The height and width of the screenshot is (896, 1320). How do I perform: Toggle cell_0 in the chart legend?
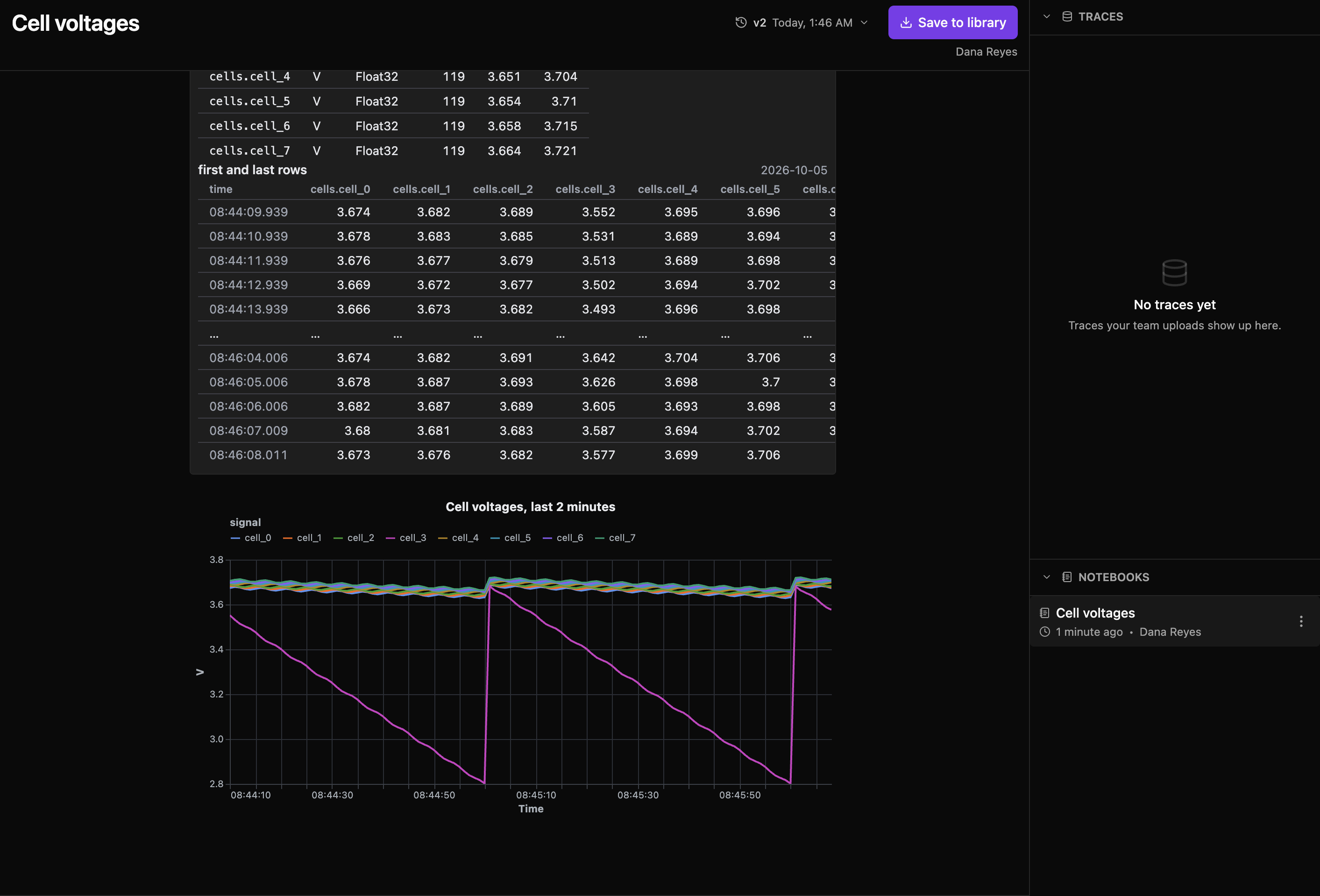pyautogui.click(x=250, y=538)
